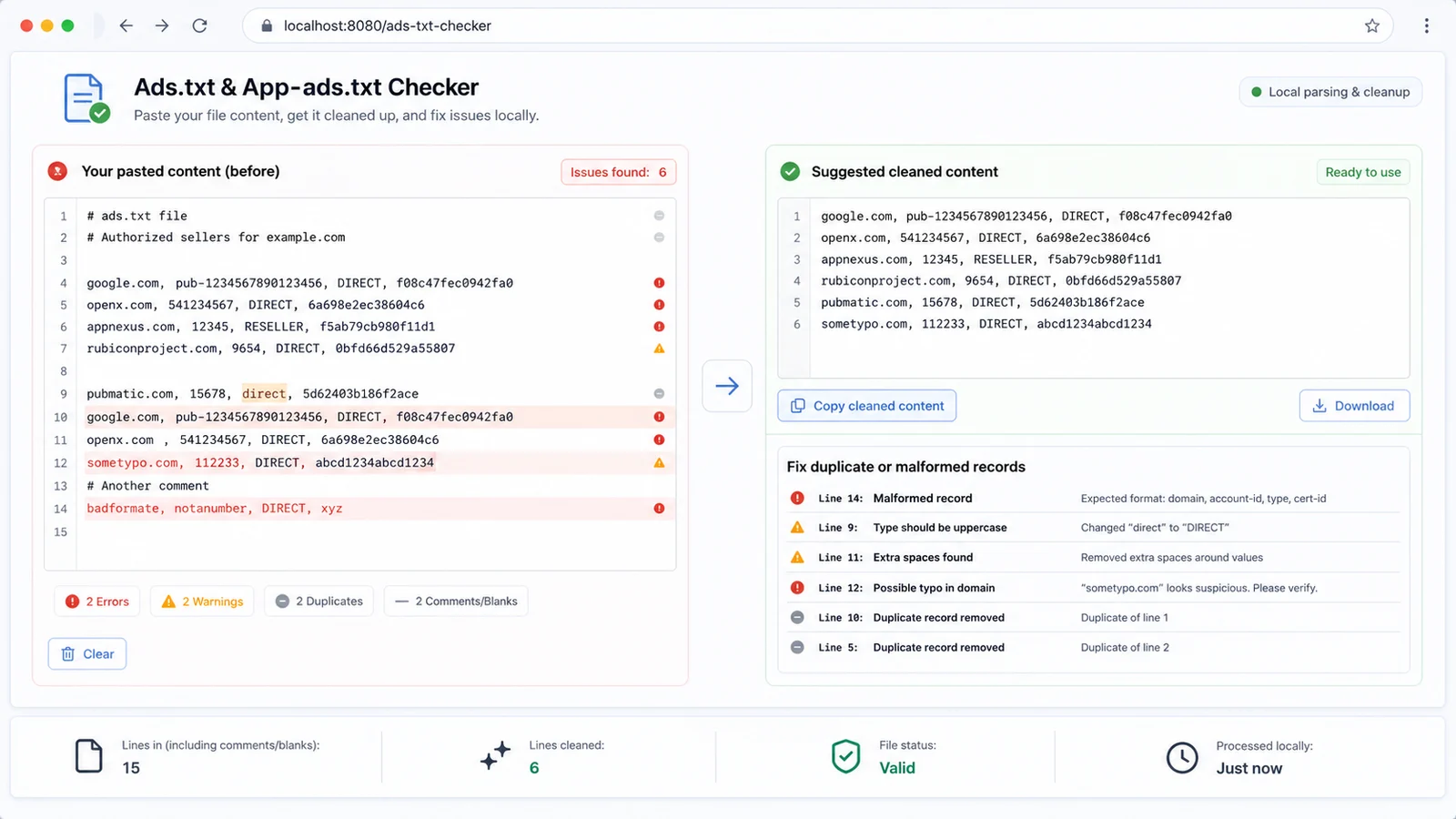Viewport: 1456px width, 819px height.
Task: Click the warning icon on Line 9 fix row
Action: (797, 528)
